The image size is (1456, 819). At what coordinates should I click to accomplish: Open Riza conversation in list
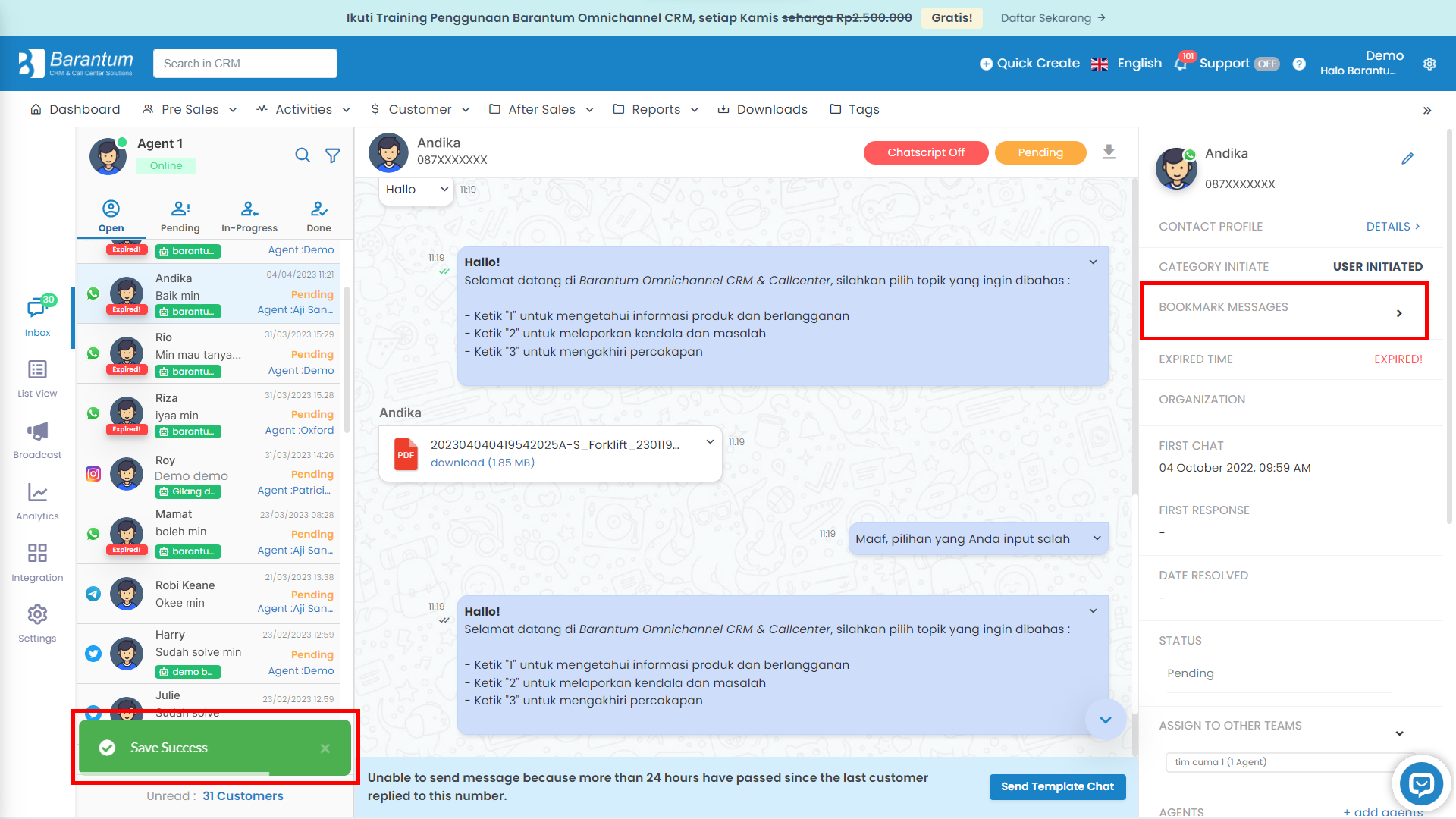tap(209, 414)
